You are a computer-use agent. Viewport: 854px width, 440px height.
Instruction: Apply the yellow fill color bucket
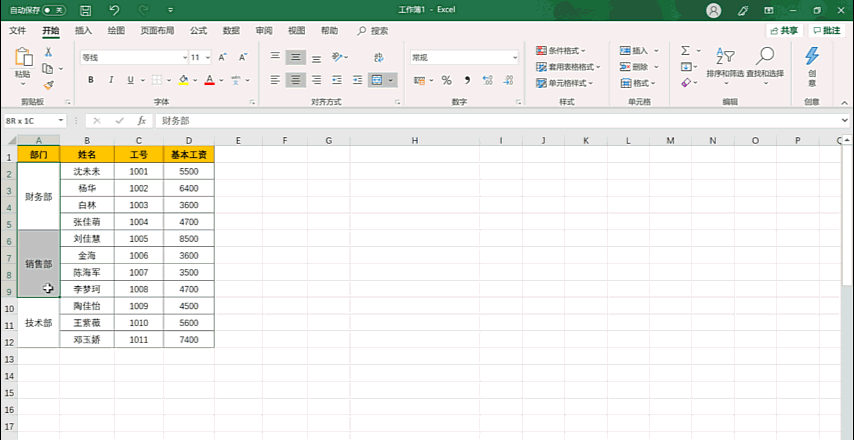coord(184,80)
